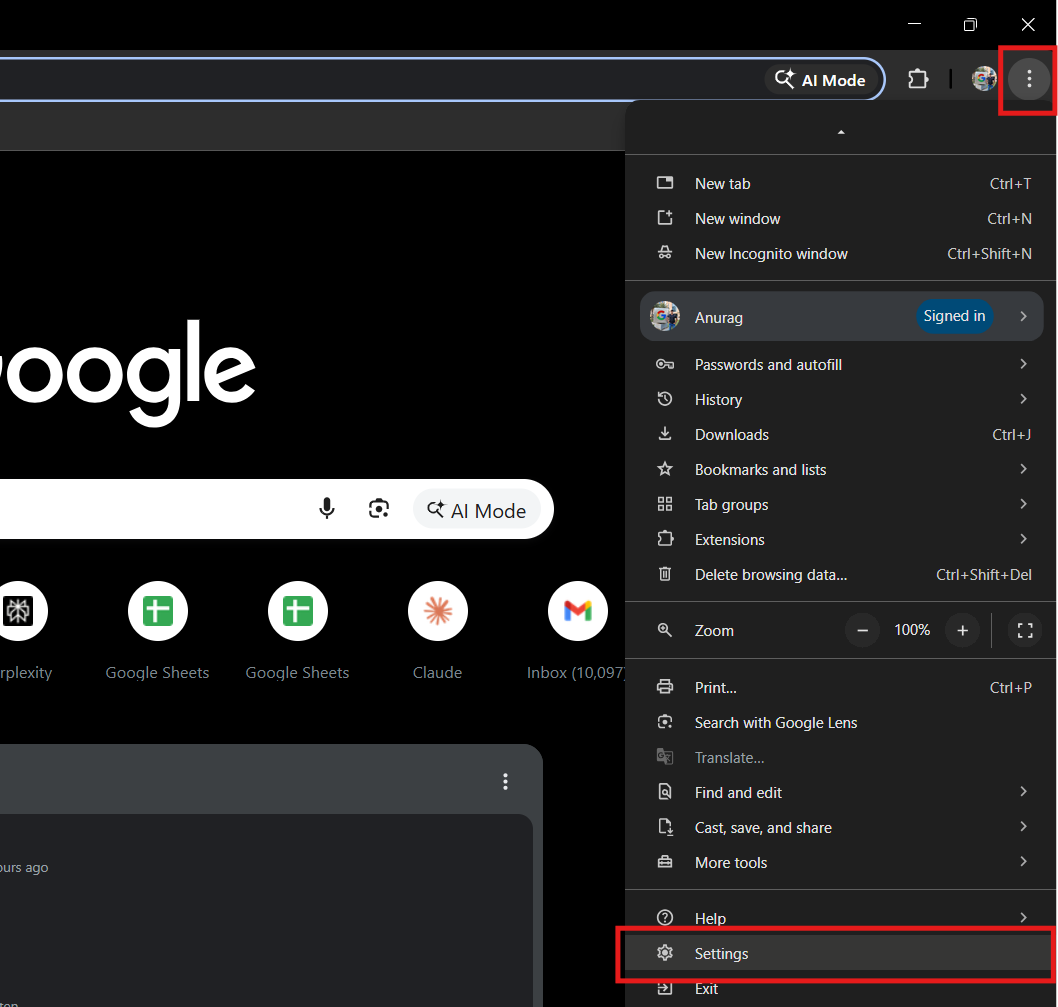
Task: Launch the Claude shortcut on the homepage
Action: [x=437, y=611]
